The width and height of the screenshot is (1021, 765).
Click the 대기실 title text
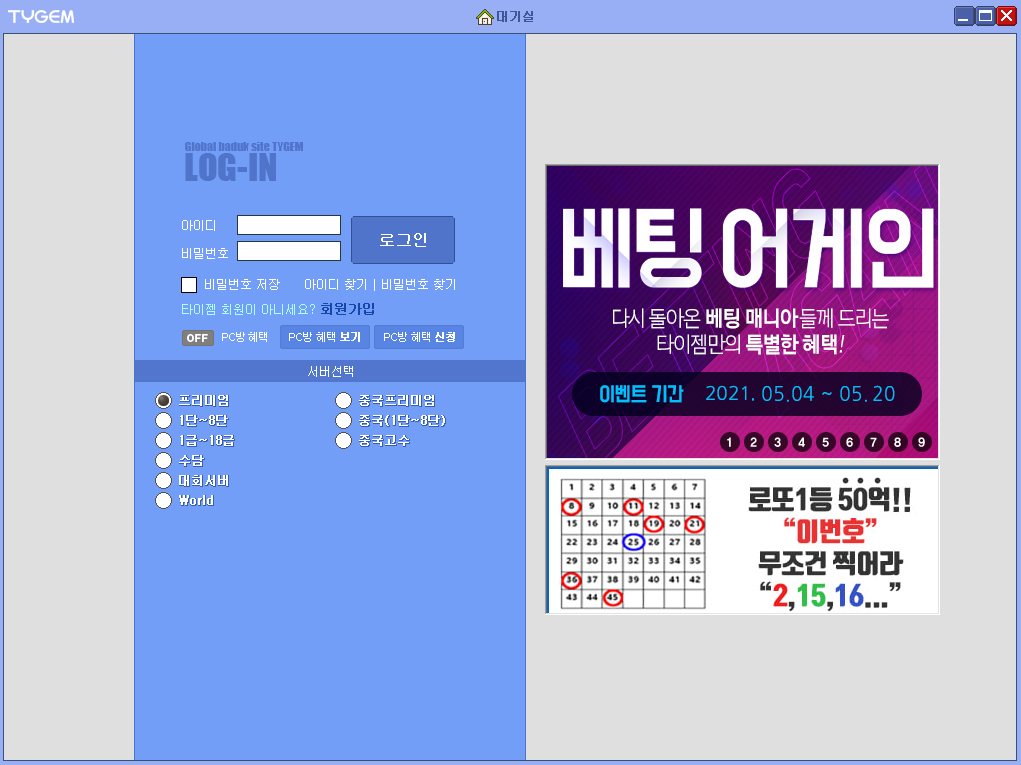coord(515,17)
